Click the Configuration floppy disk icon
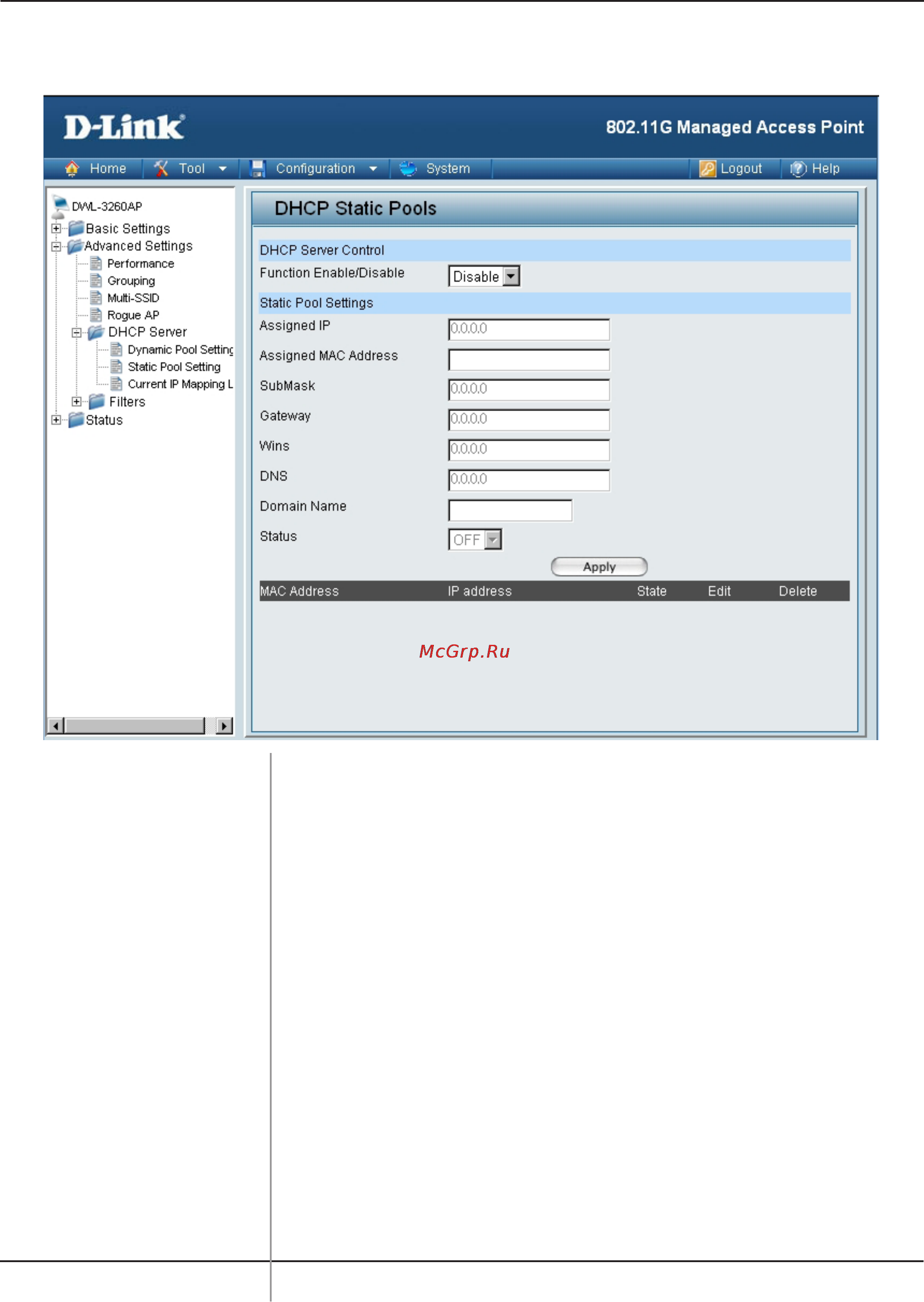The image size is (924, 1302). [x=258, y=169]
